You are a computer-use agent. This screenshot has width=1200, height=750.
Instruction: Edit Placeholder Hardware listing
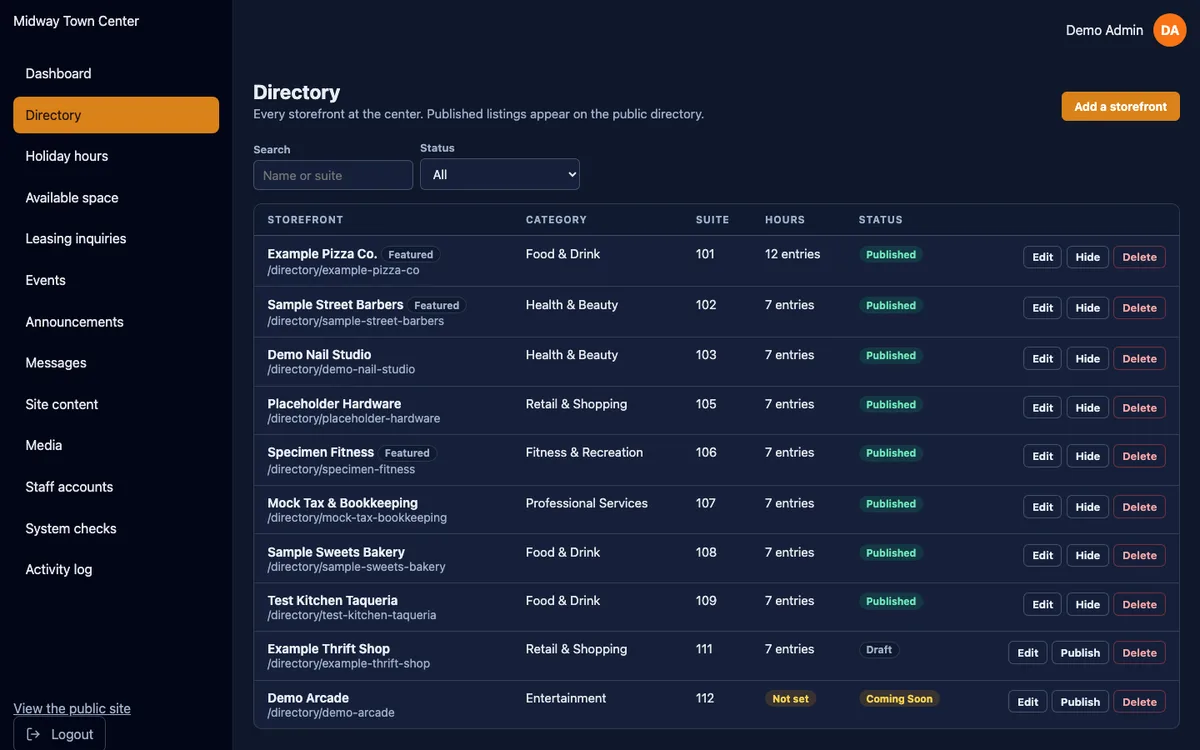1043,407
